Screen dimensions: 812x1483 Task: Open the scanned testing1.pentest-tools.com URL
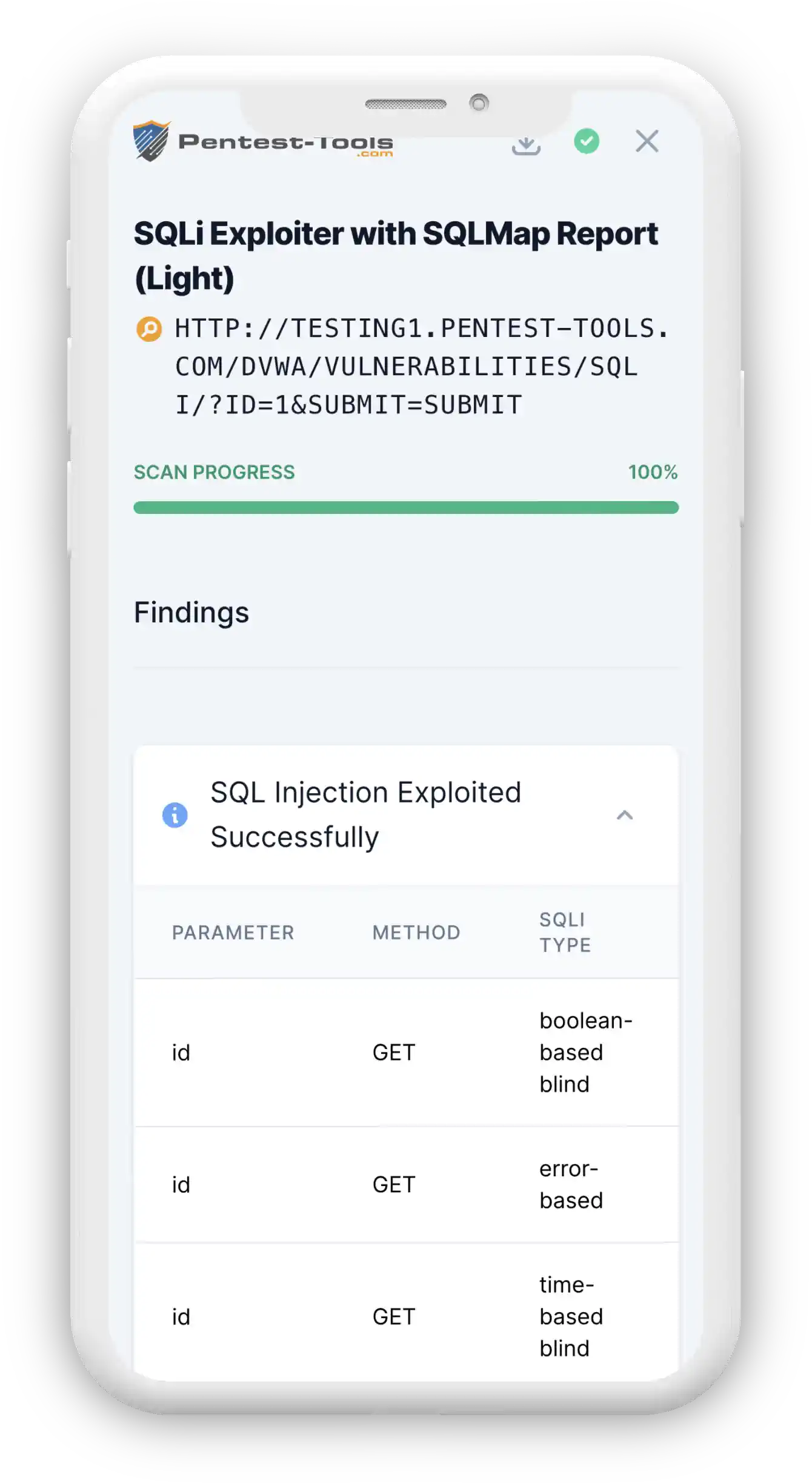[x=406, y=364]
